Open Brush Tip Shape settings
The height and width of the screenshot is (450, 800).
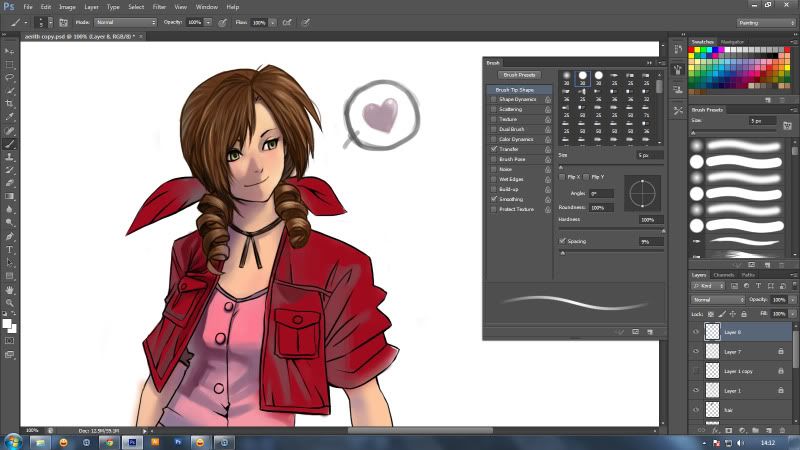(516, 90)
